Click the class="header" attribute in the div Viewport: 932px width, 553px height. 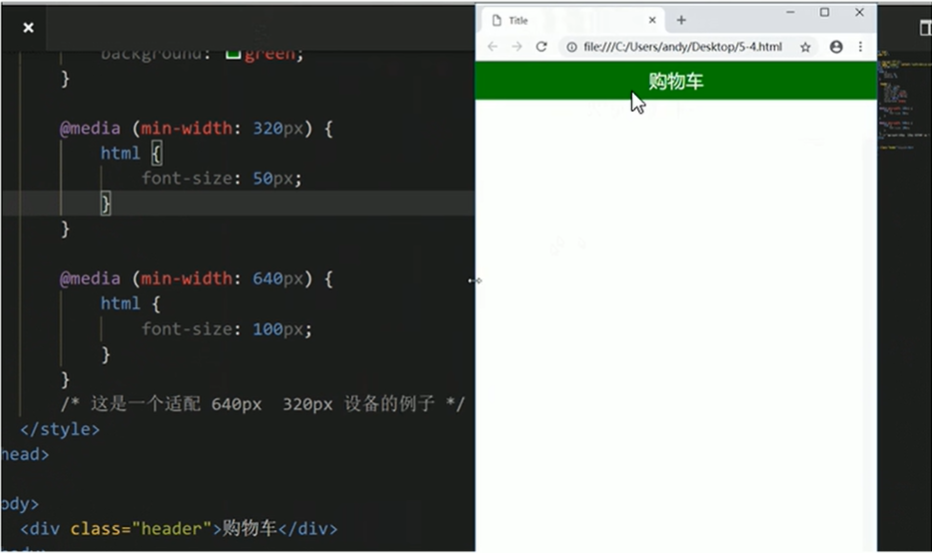point(141,529)
